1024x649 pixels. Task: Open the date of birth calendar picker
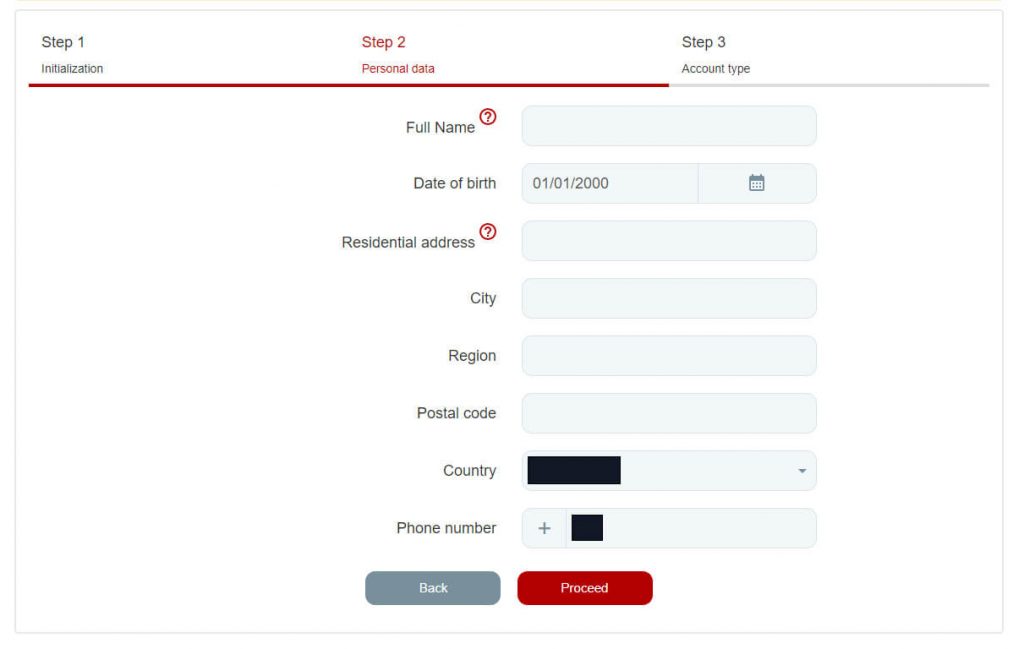[x=757, y=183]
